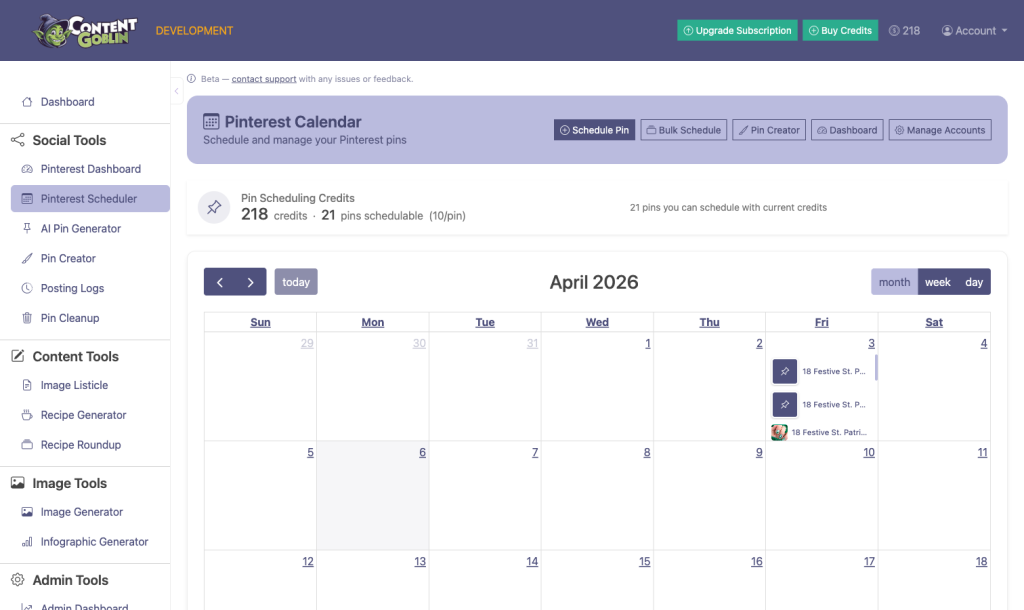Open the Bulk Schedule button
Viewport: 1024px width, 610px height.
683,130
